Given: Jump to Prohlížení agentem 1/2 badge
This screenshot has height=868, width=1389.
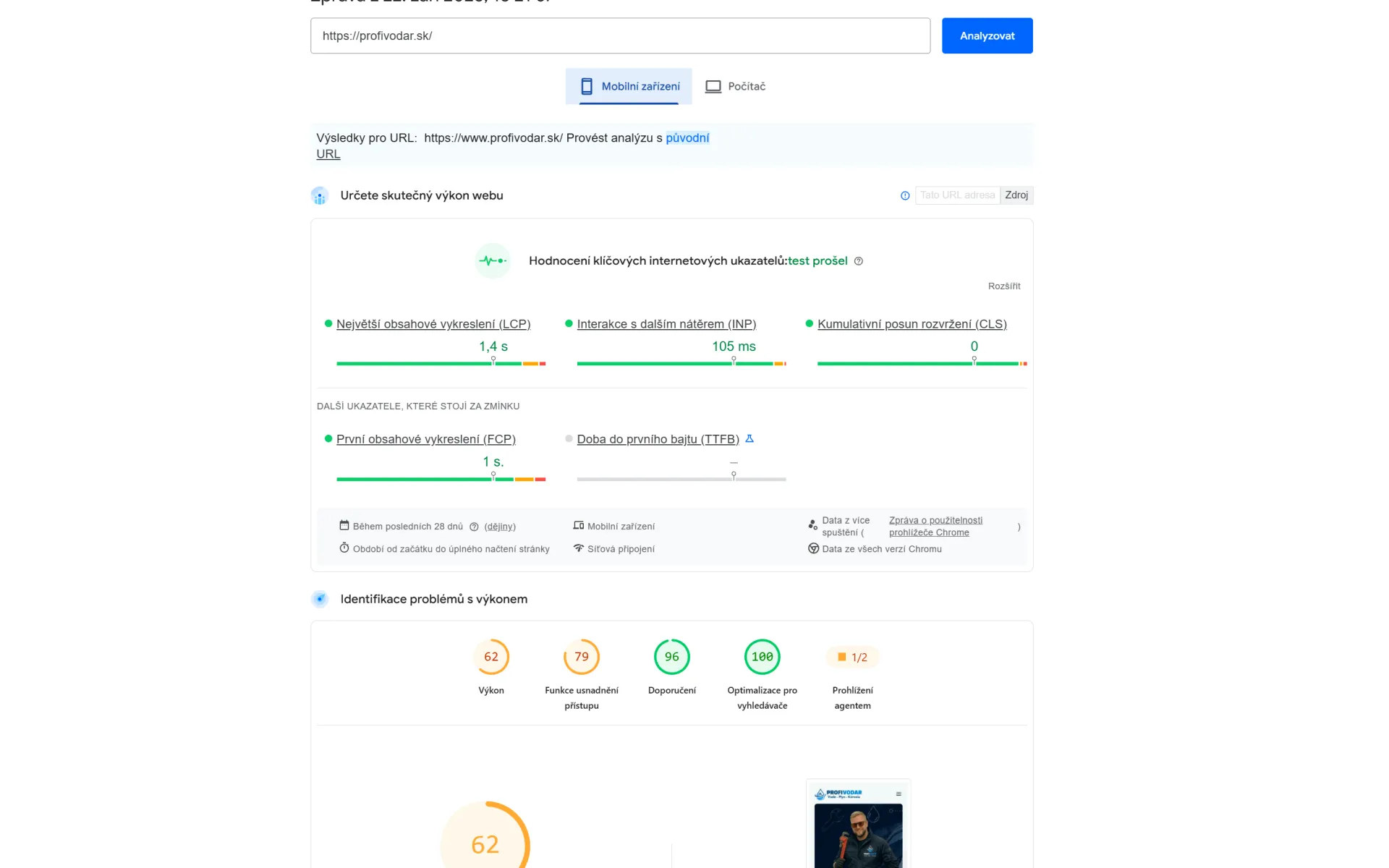Looking at the screenshot, I should click(852, 657).
